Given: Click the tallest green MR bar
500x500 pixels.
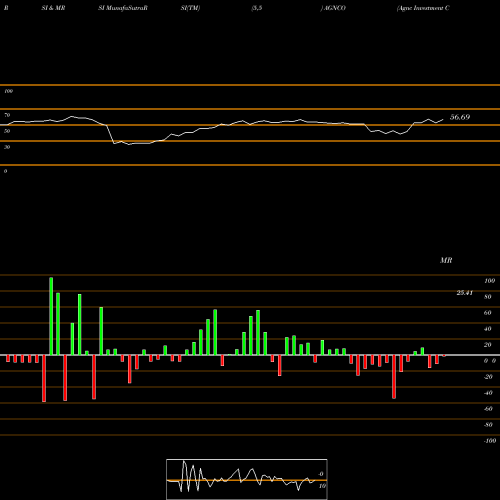Looking at the screenshot, I should tap(51, 316).
